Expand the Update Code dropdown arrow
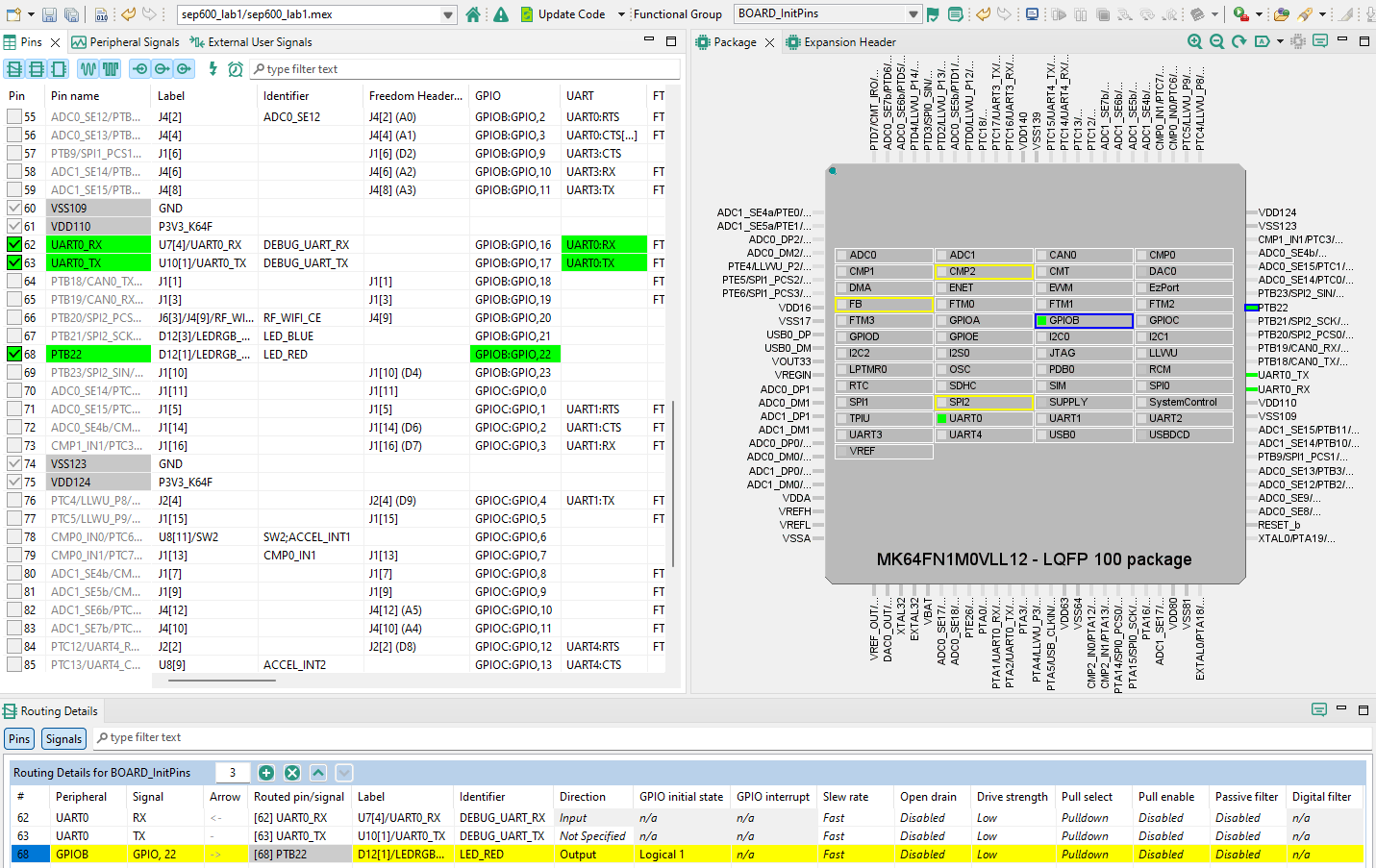The image size is (1376, 868). tap(619, 14)
